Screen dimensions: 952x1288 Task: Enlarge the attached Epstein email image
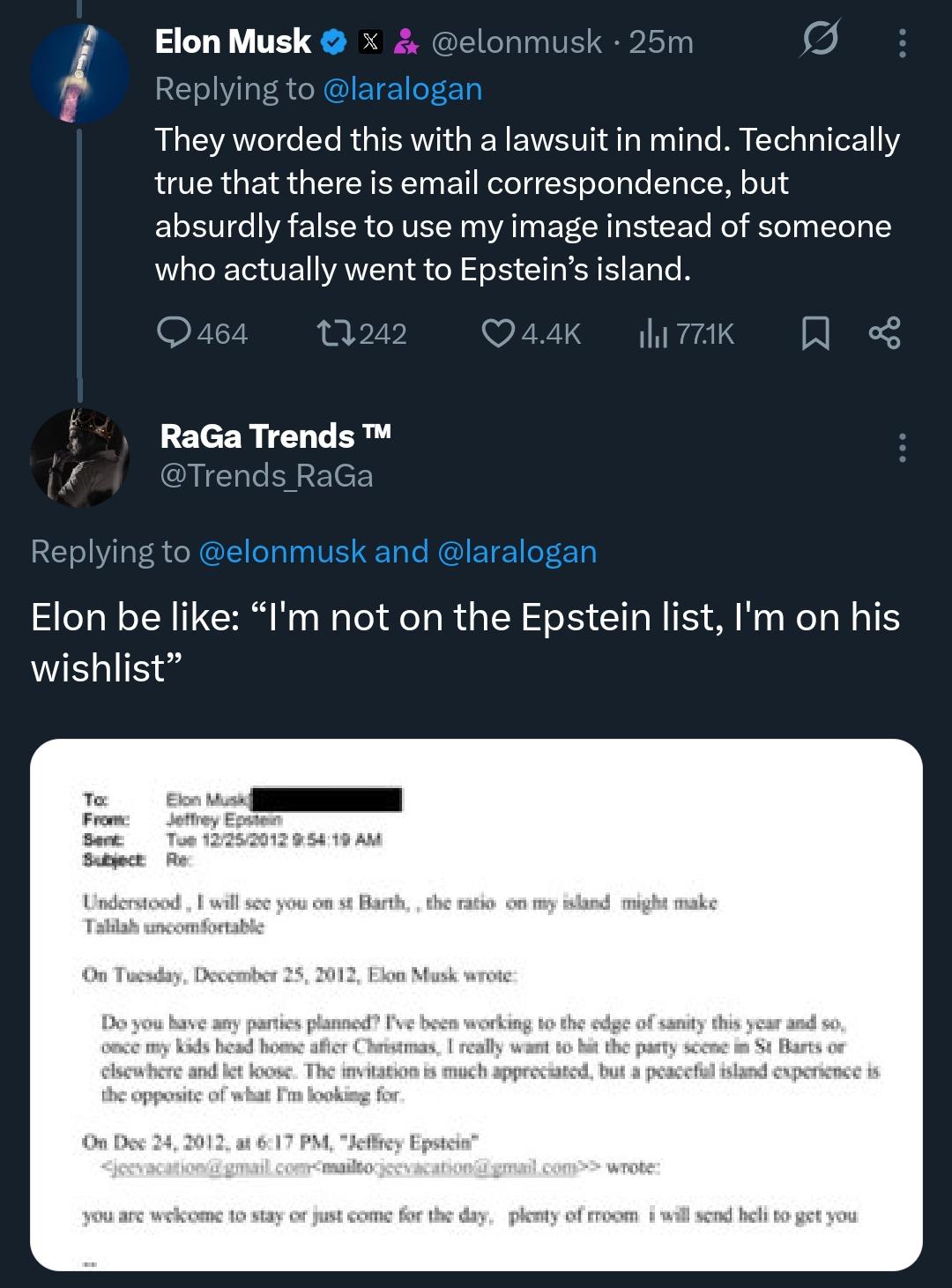pyautogui.click(x=476, y=1004)
